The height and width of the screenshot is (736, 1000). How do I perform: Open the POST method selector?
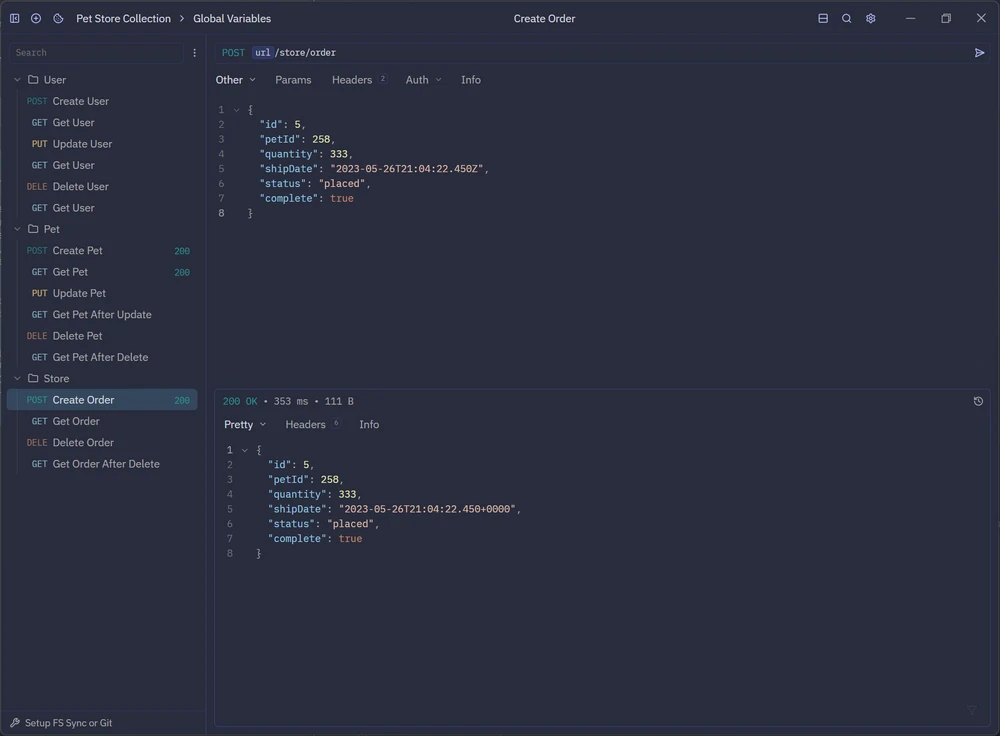pos(233,52)
